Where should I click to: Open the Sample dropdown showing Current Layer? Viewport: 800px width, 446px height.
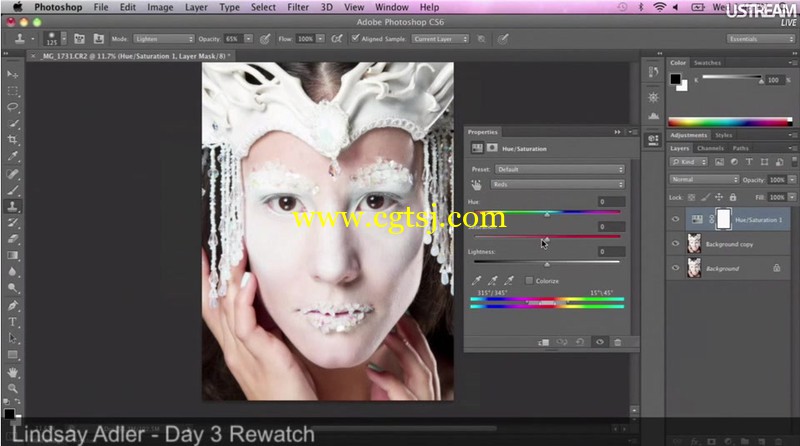click(440, 39)
